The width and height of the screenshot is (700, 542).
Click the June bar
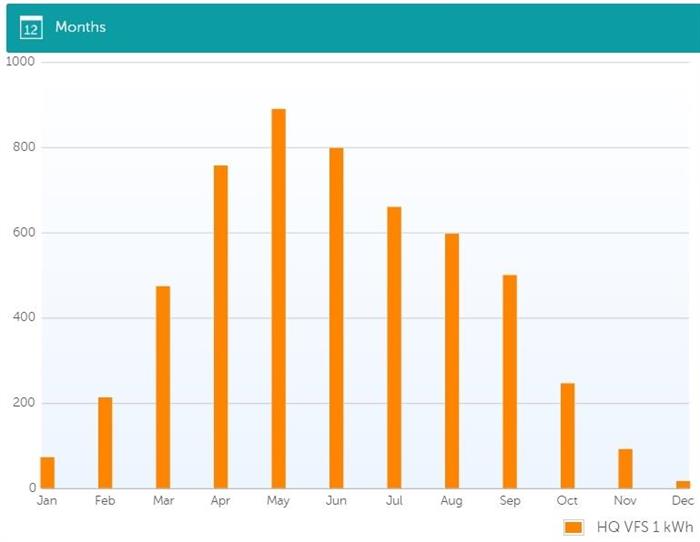click(x=336, y=318)
